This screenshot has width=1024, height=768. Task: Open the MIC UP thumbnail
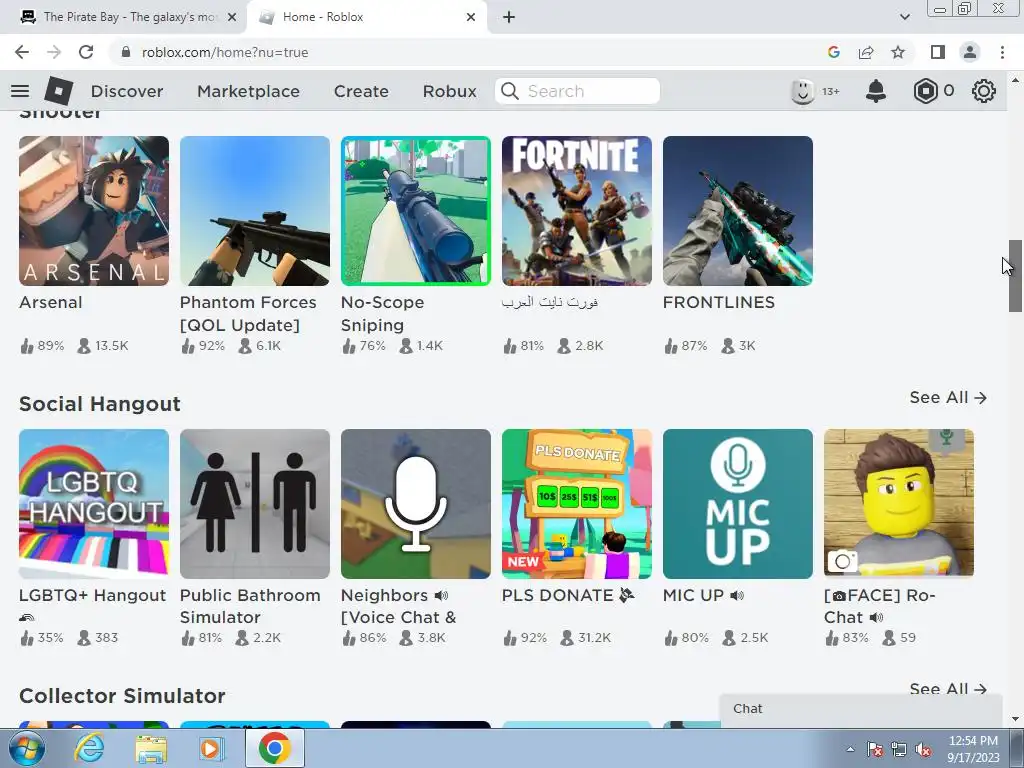tap(738, 504)
